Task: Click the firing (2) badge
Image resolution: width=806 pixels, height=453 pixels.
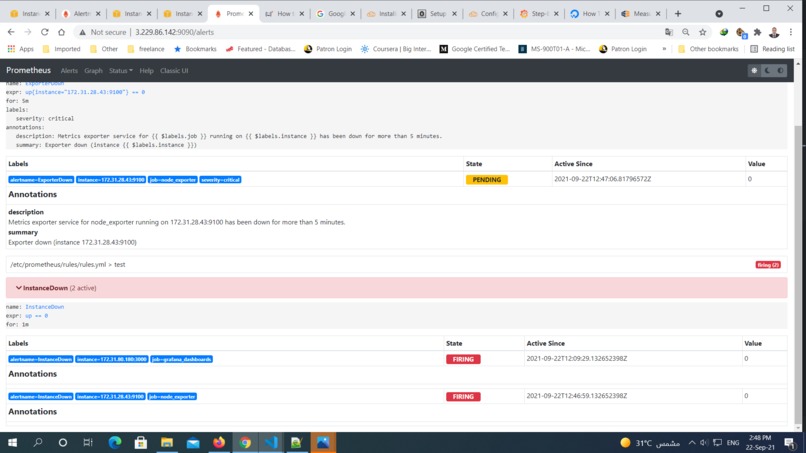Action: click(x=768, y=265)
